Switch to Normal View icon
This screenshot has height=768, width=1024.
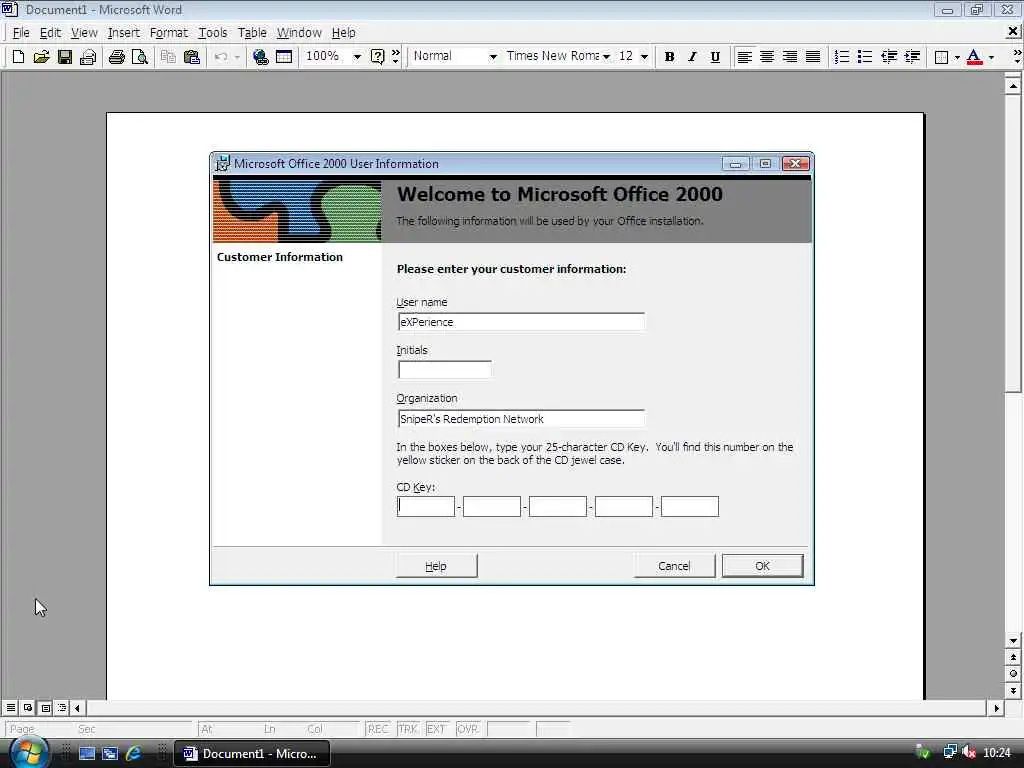11,707
